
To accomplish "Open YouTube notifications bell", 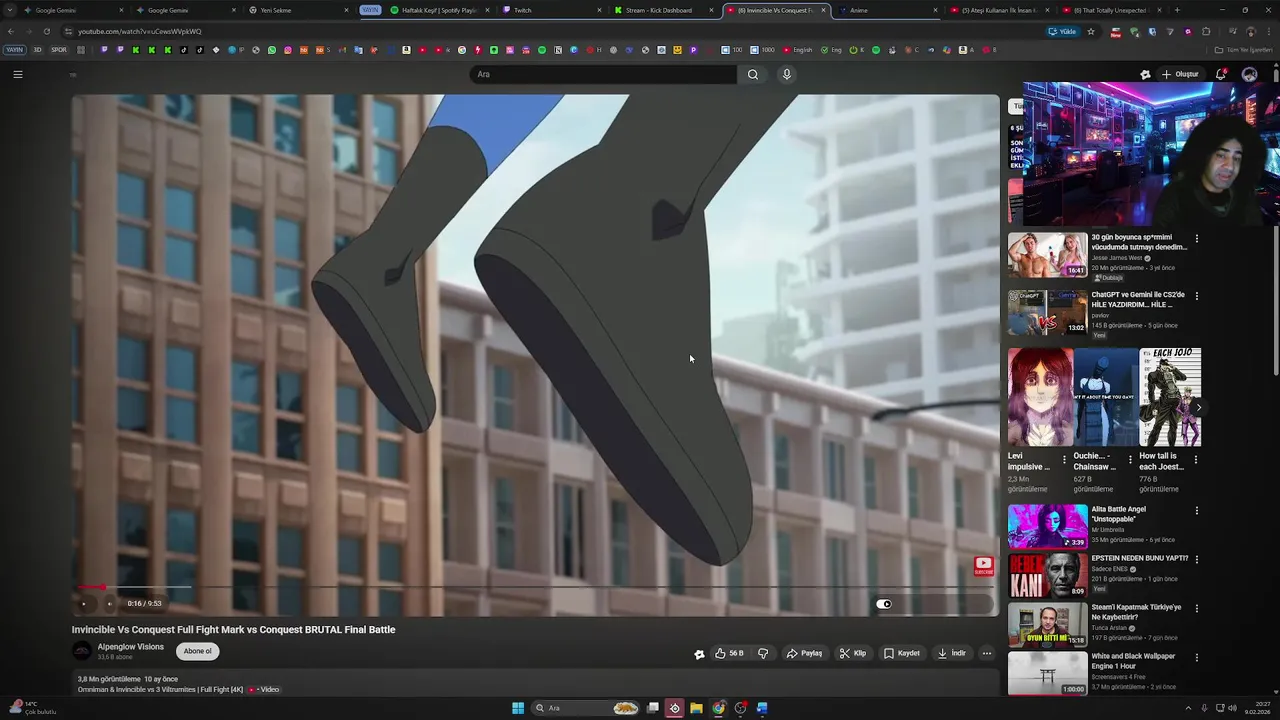I will [1221, 74].
